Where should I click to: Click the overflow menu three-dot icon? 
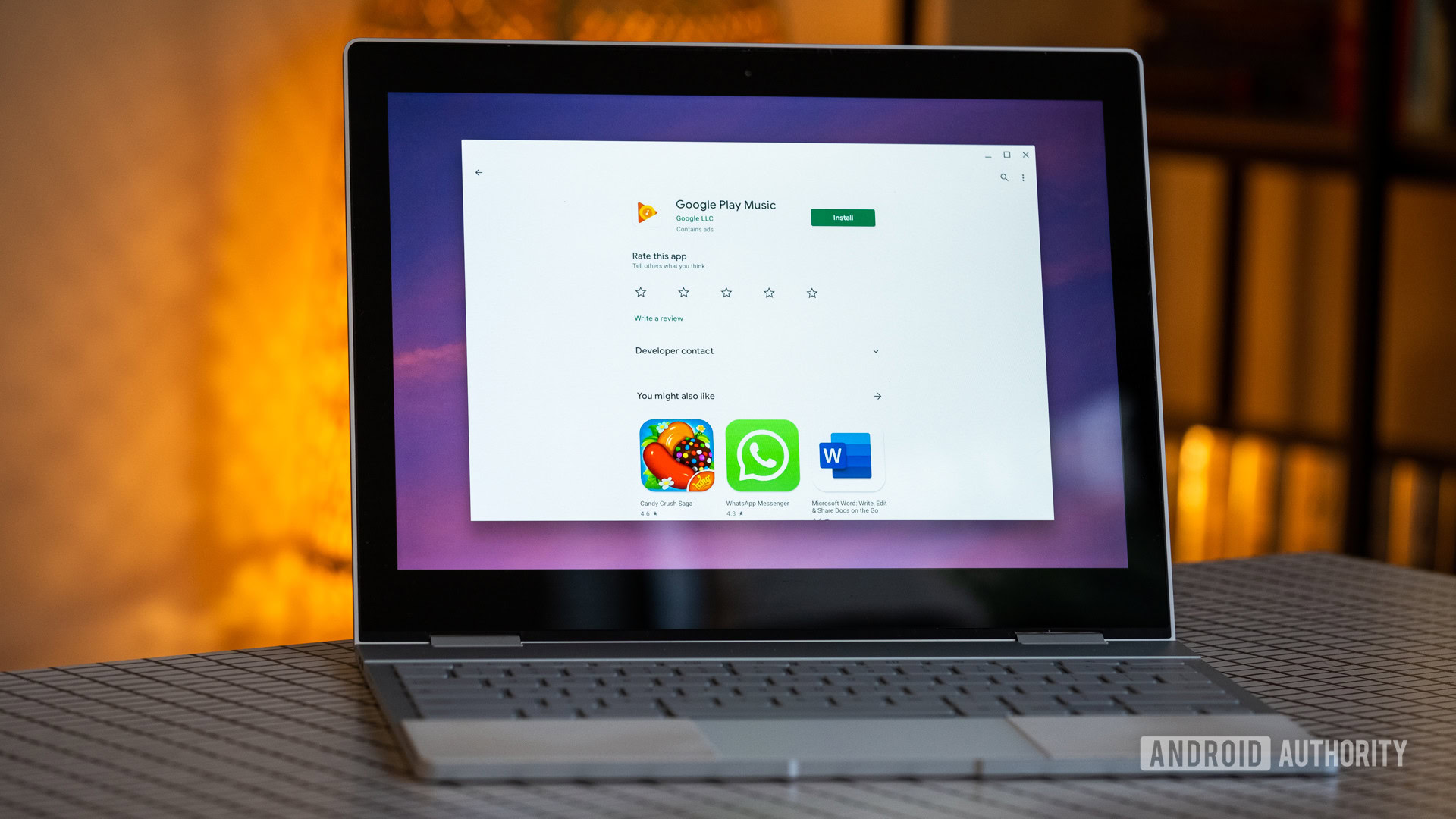point(1023,177)
